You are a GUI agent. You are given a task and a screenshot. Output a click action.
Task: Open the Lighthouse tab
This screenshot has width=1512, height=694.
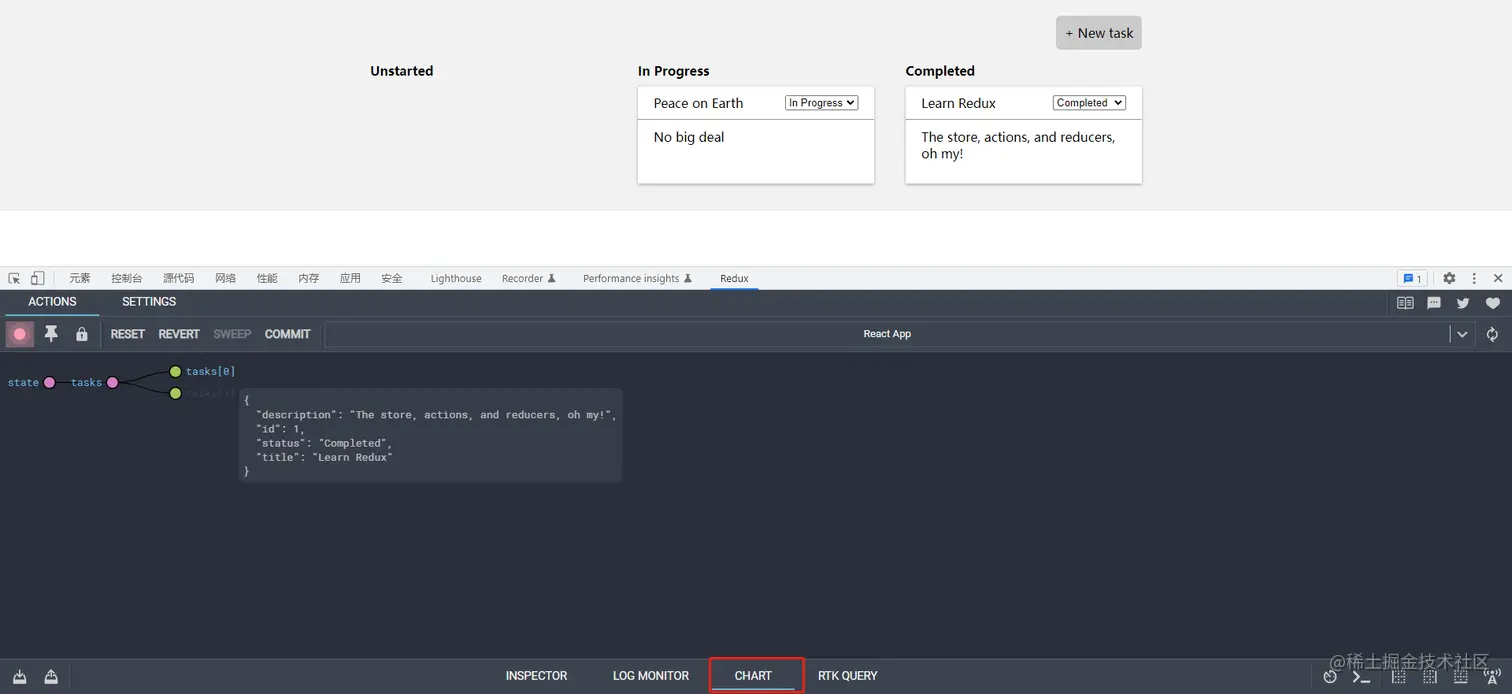[x=456, y=278]
